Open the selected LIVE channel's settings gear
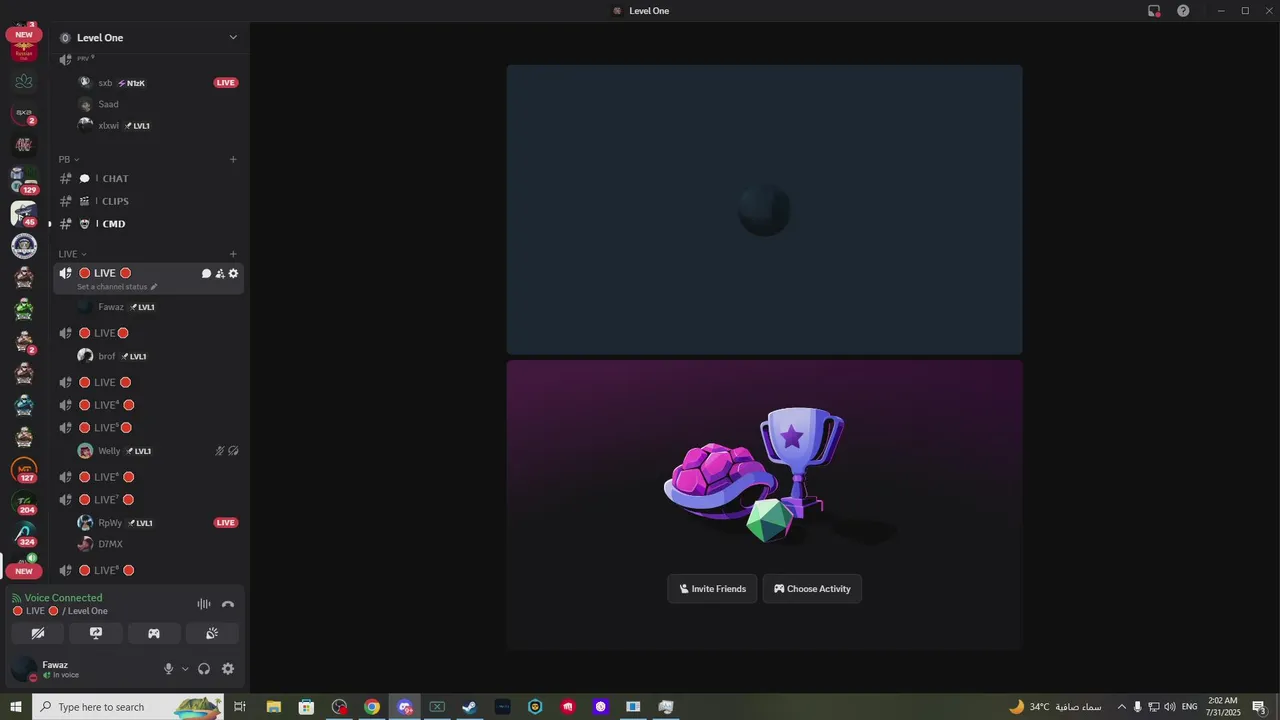This screenshot has width=1280, height=720. tap(233, 273)
